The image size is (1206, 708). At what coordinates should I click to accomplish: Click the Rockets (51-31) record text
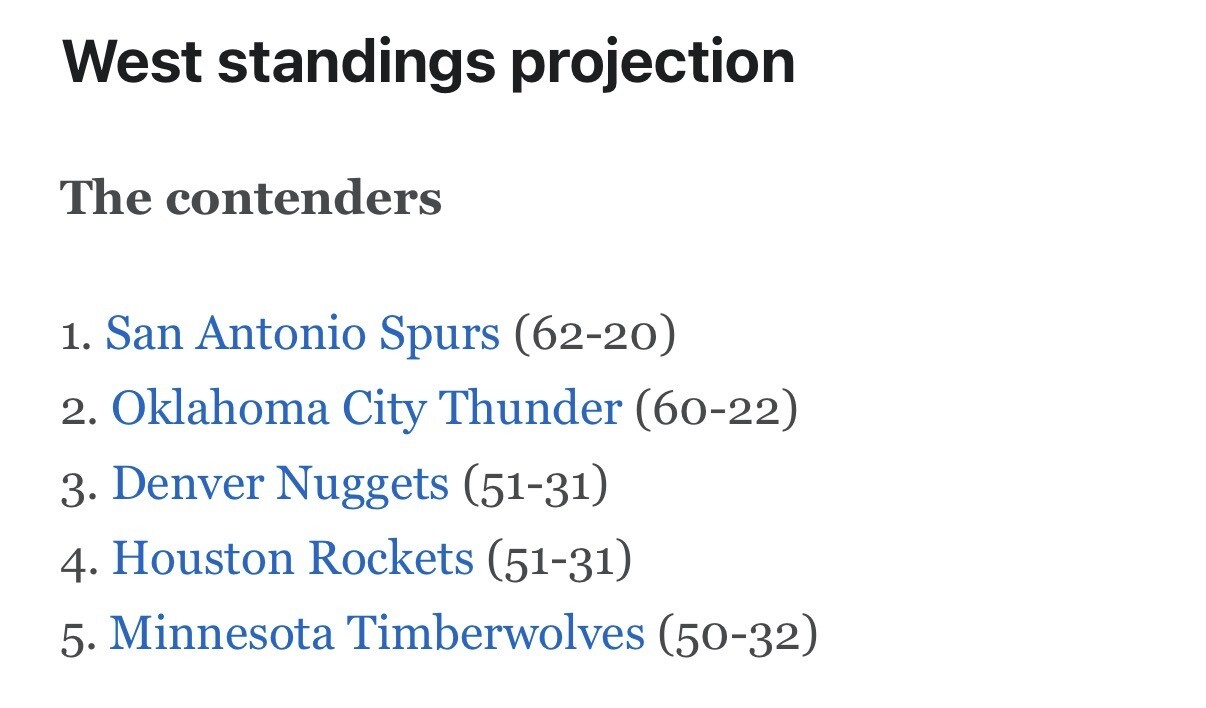[559, 559]
